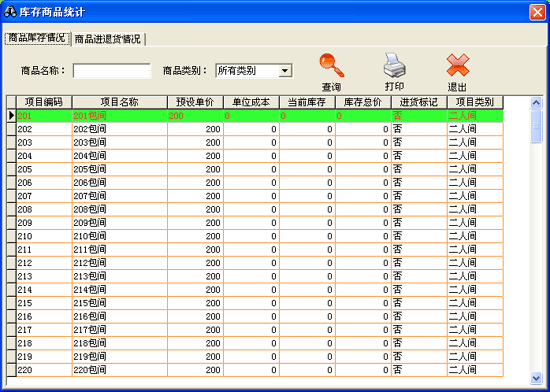Click the 当前库存 column header
550x392 pixels.
click(307, 102)
